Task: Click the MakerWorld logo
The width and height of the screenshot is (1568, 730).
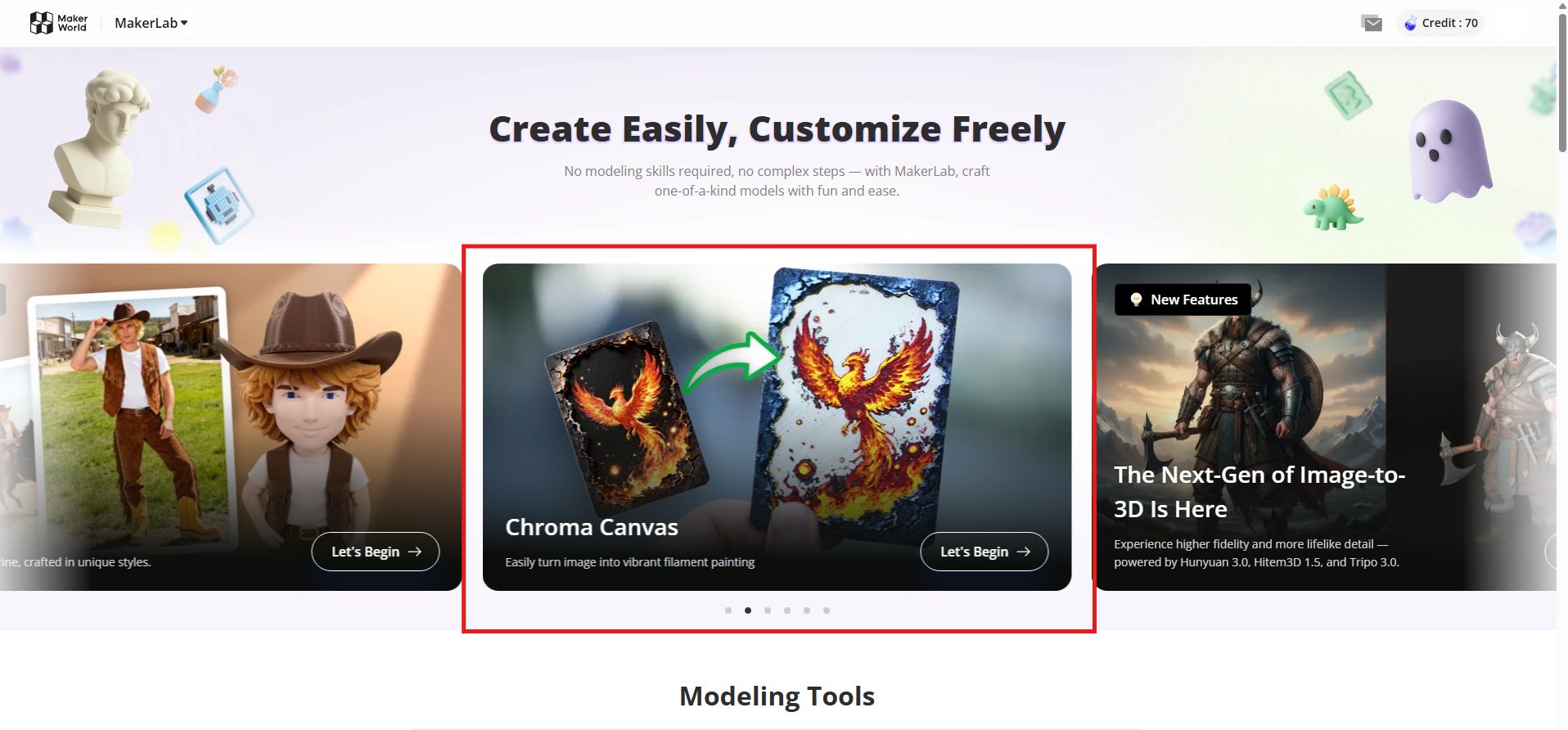Action: [58, 23]
